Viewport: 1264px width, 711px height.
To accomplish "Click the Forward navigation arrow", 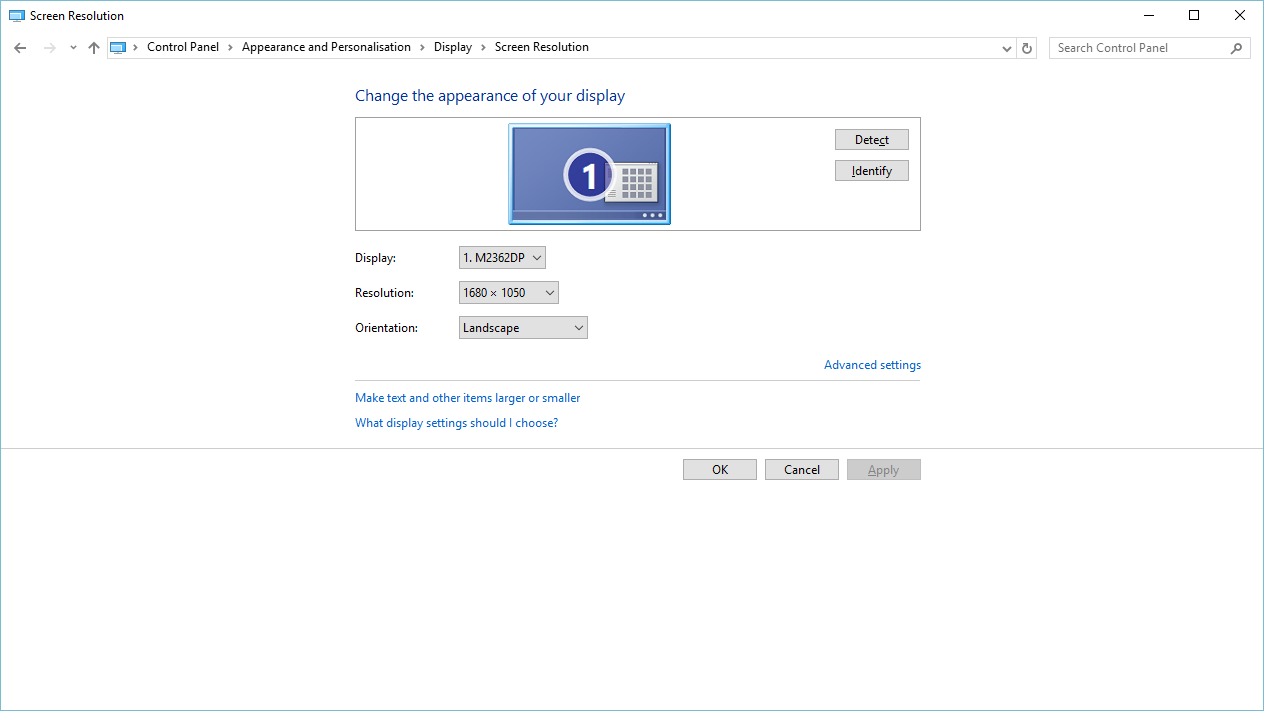I will tap(49, 48).
